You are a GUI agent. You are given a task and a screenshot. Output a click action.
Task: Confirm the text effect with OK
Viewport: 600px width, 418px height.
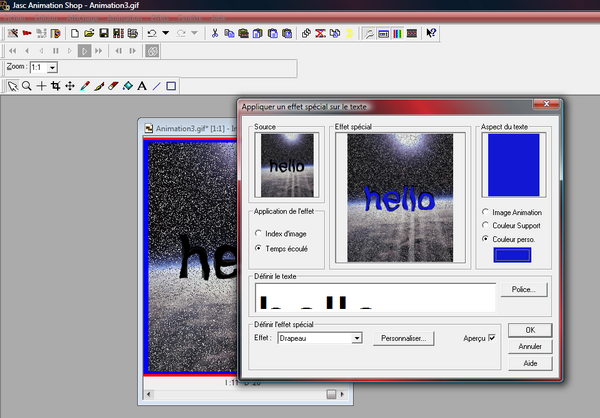coord(530,330)
